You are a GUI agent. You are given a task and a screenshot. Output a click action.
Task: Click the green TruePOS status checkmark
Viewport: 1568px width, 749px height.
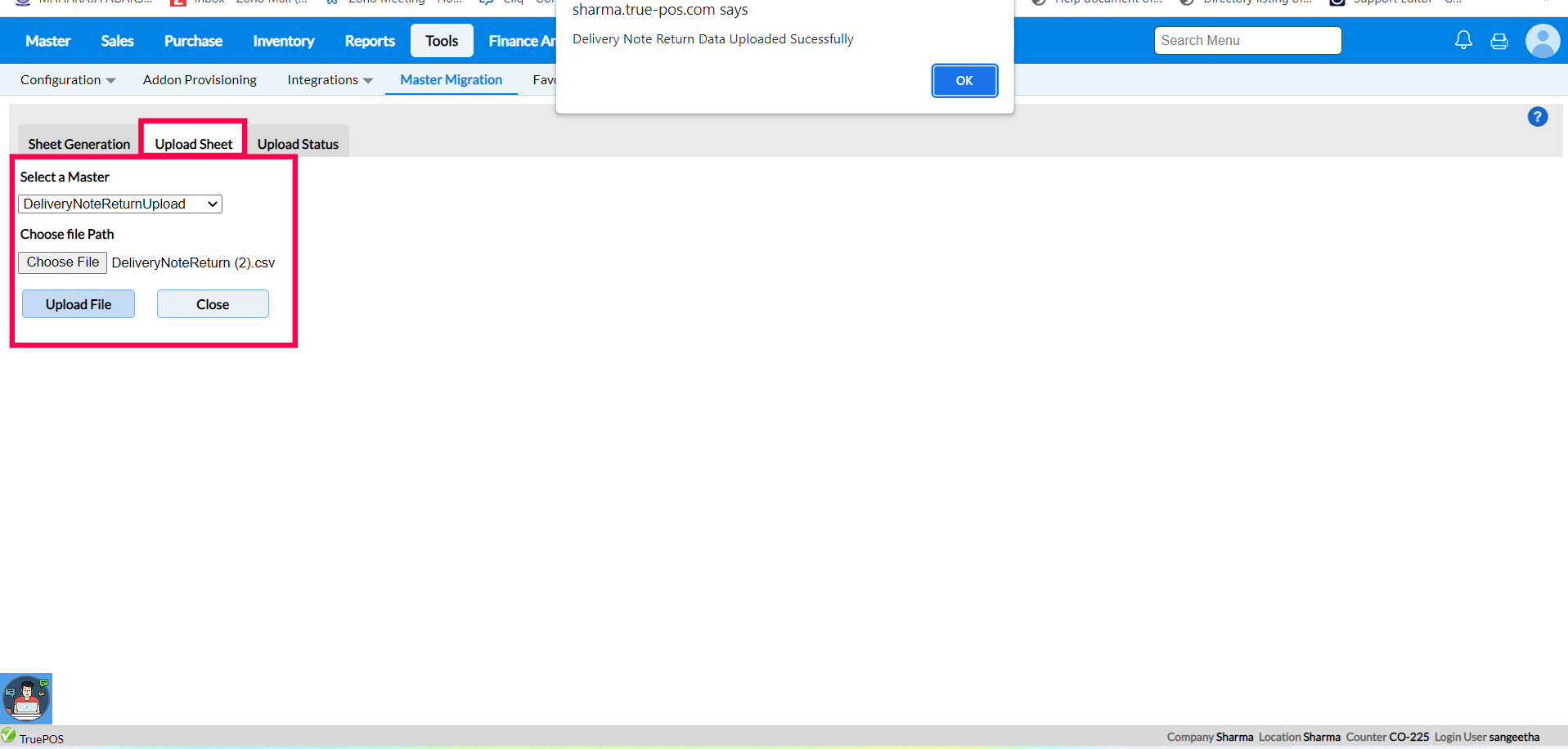tap(8, 735)
